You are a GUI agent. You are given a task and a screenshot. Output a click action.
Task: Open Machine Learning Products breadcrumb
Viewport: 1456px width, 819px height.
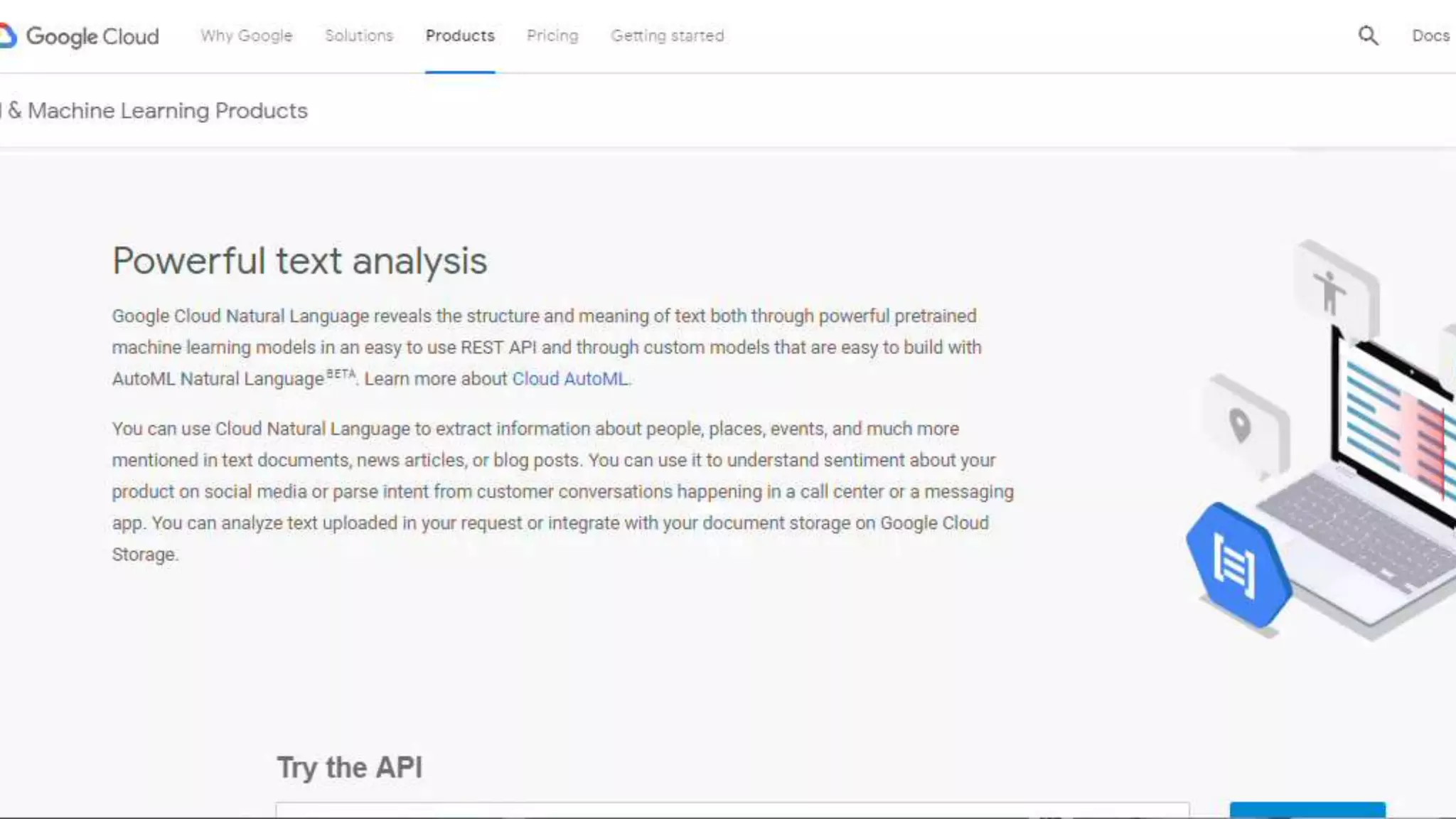coord(158,111)
